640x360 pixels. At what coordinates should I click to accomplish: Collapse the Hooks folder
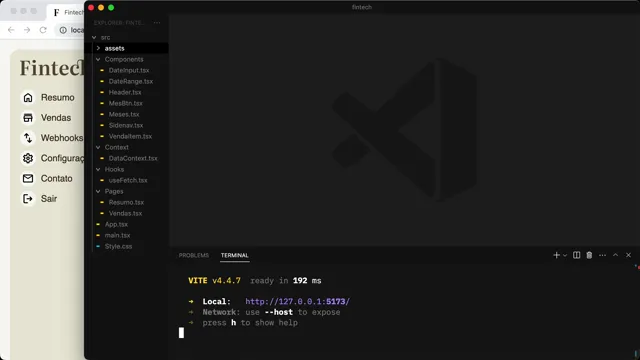[x=98, y=169]
